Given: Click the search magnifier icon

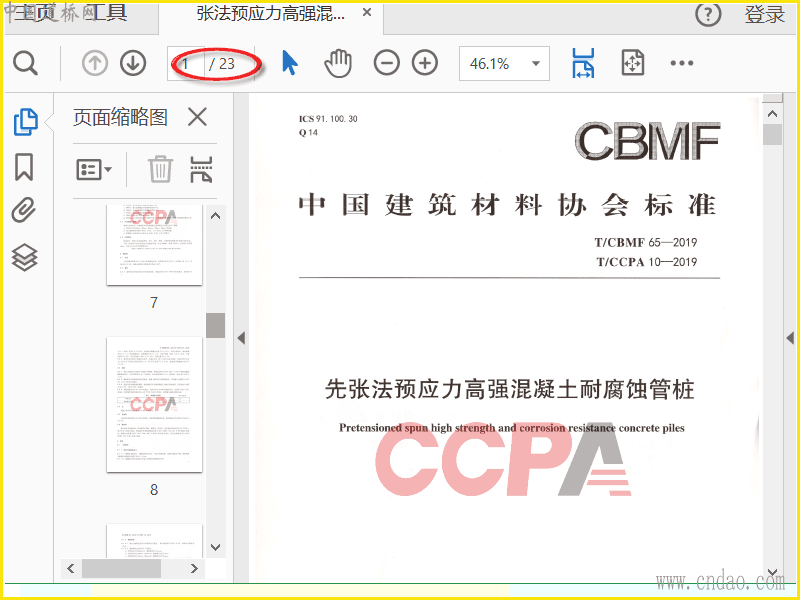Looking at the screenshot, I should [x=26, y=64].
